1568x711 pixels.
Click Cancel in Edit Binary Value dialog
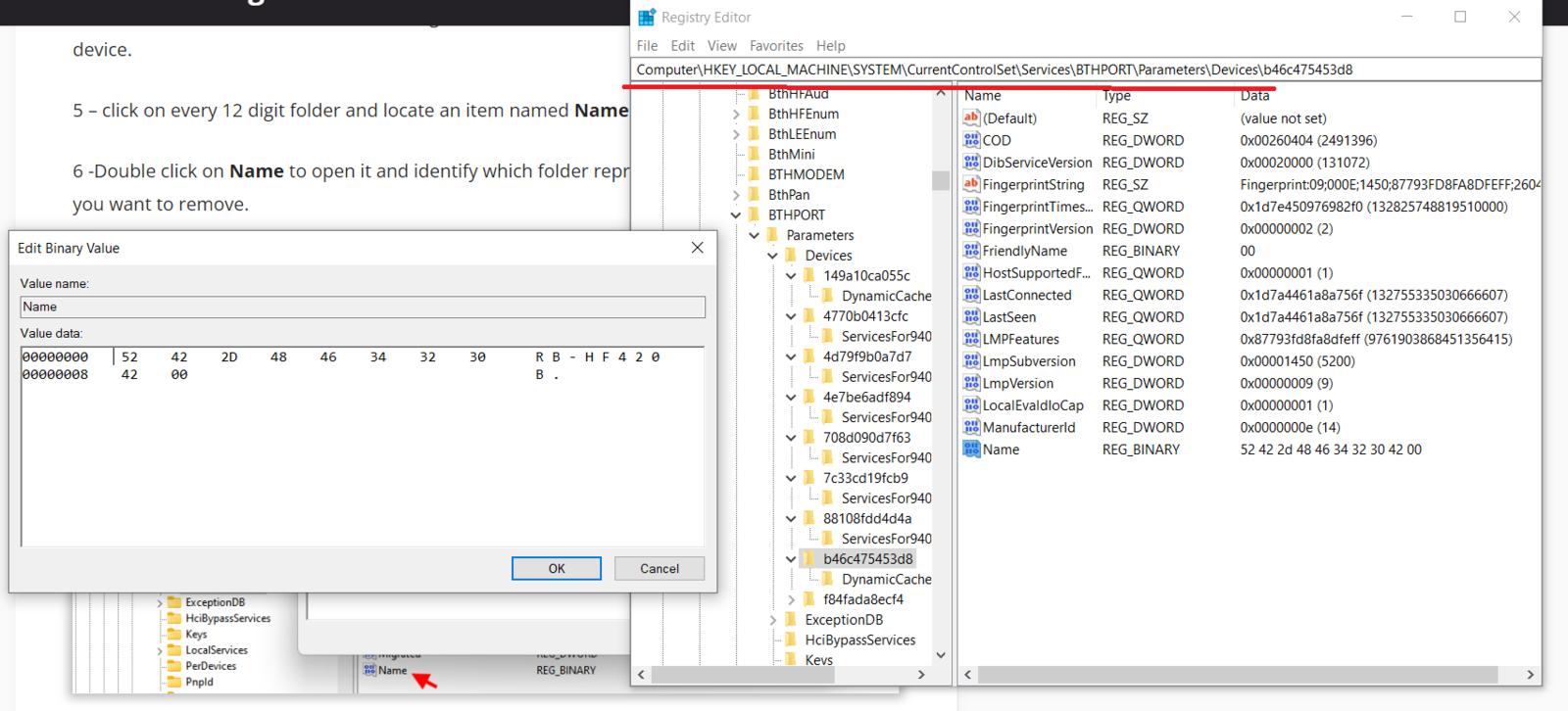click(660, 568)
